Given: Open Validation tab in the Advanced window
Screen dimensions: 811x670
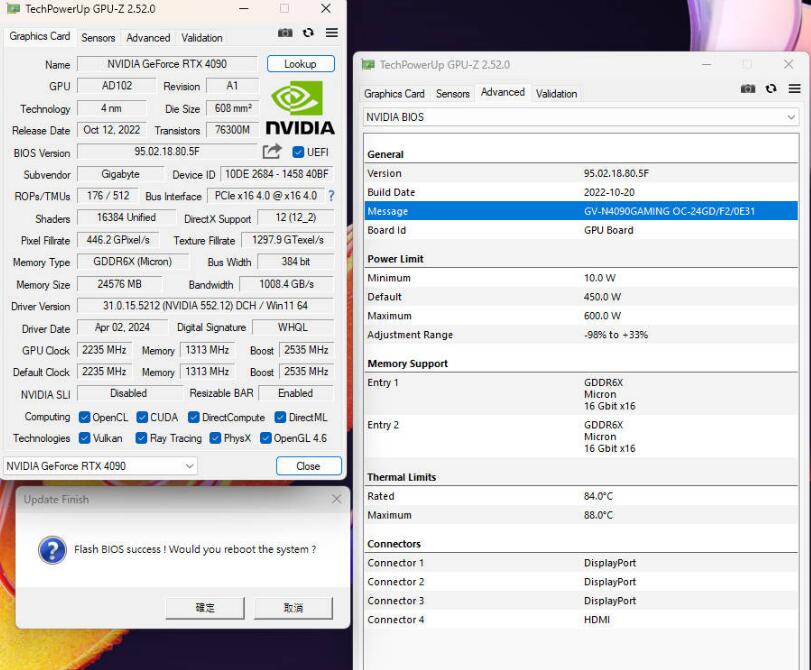Looking at the screenshot, I should tap(556, 94).
